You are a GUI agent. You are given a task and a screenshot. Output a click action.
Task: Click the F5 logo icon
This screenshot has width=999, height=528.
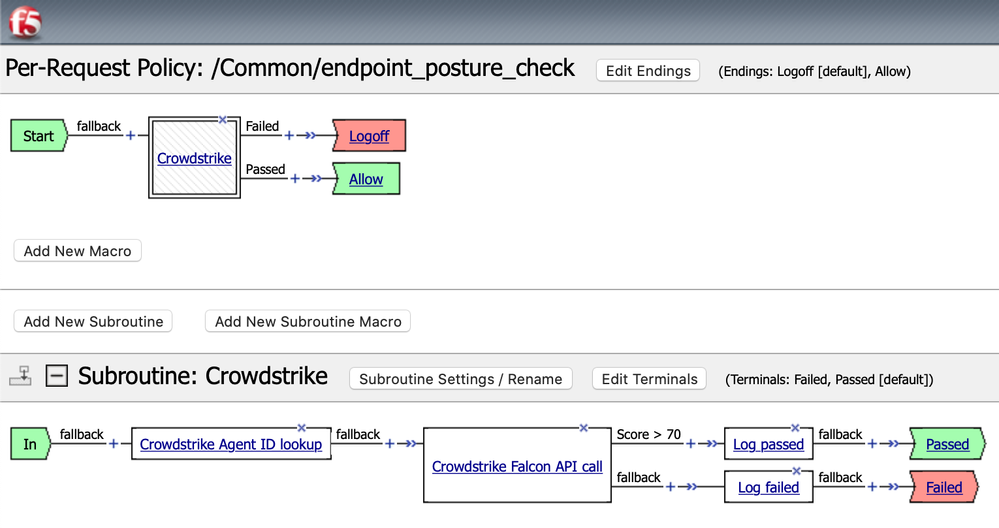point(25,21)
